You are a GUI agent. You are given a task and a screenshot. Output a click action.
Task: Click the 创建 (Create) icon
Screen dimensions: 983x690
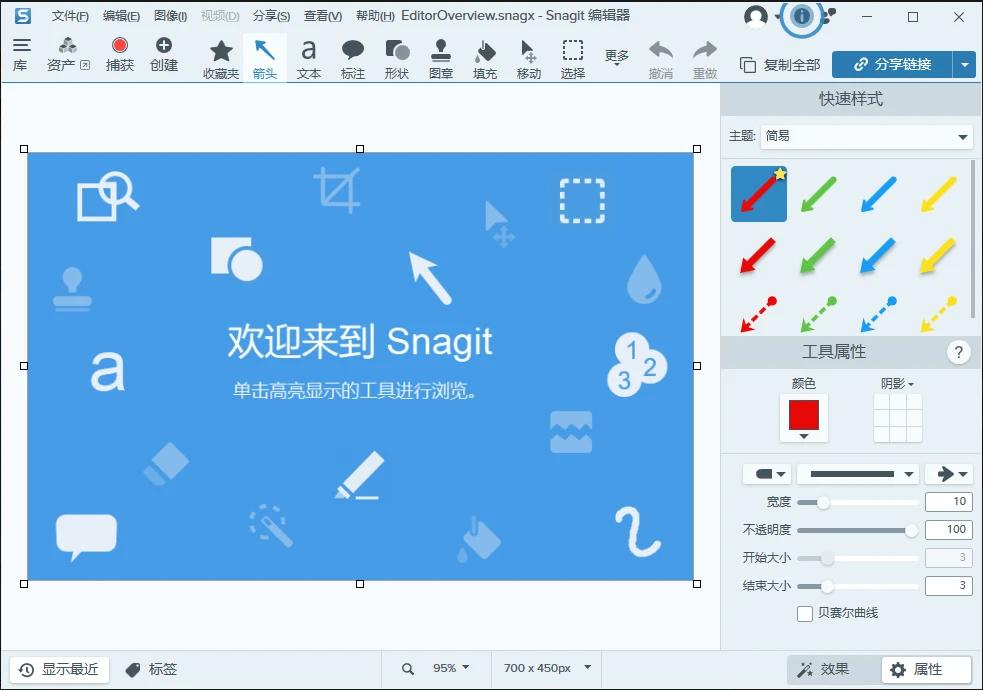click(x=163, y=57)
